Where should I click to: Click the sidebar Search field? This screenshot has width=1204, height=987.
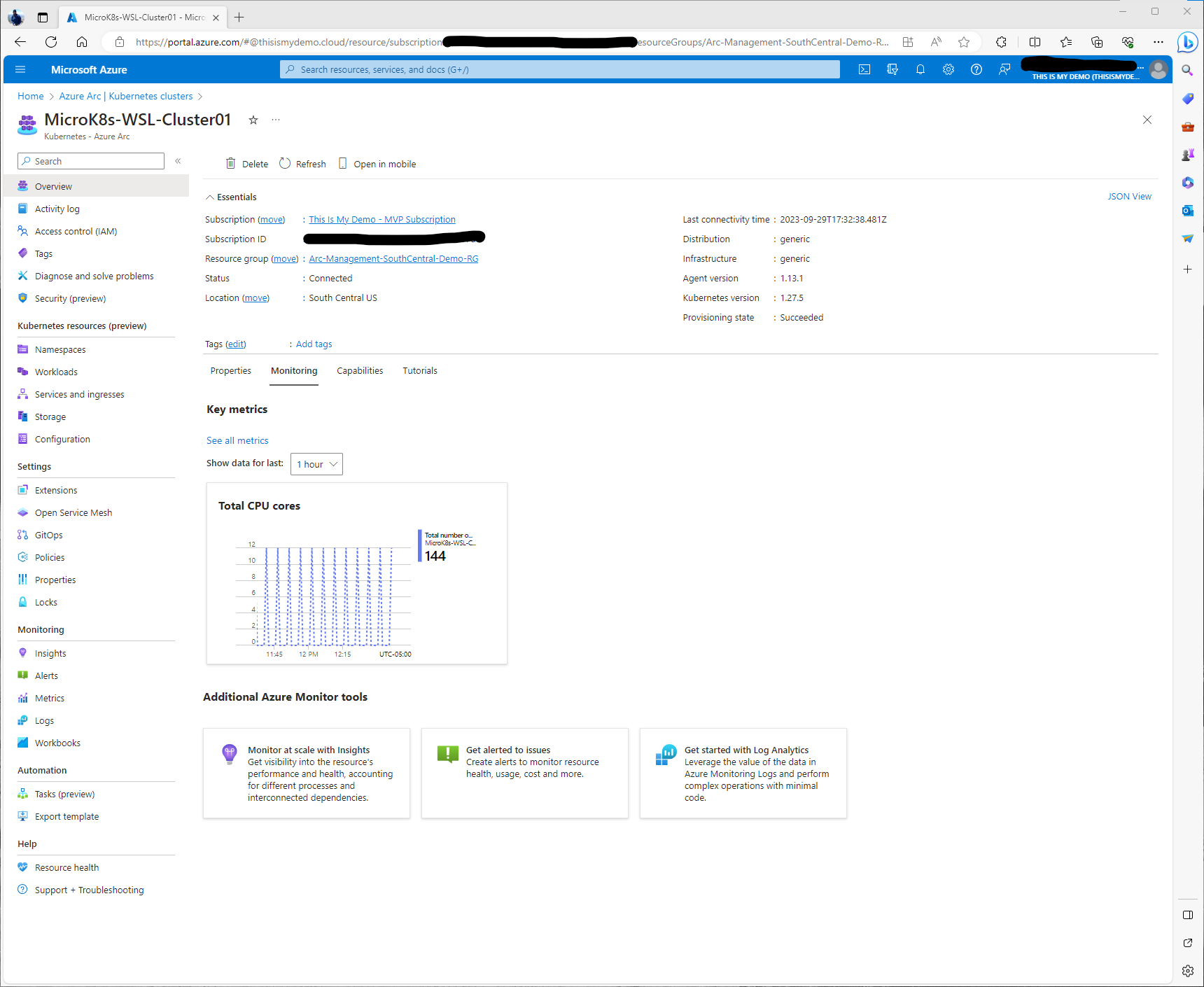[91, 161]
